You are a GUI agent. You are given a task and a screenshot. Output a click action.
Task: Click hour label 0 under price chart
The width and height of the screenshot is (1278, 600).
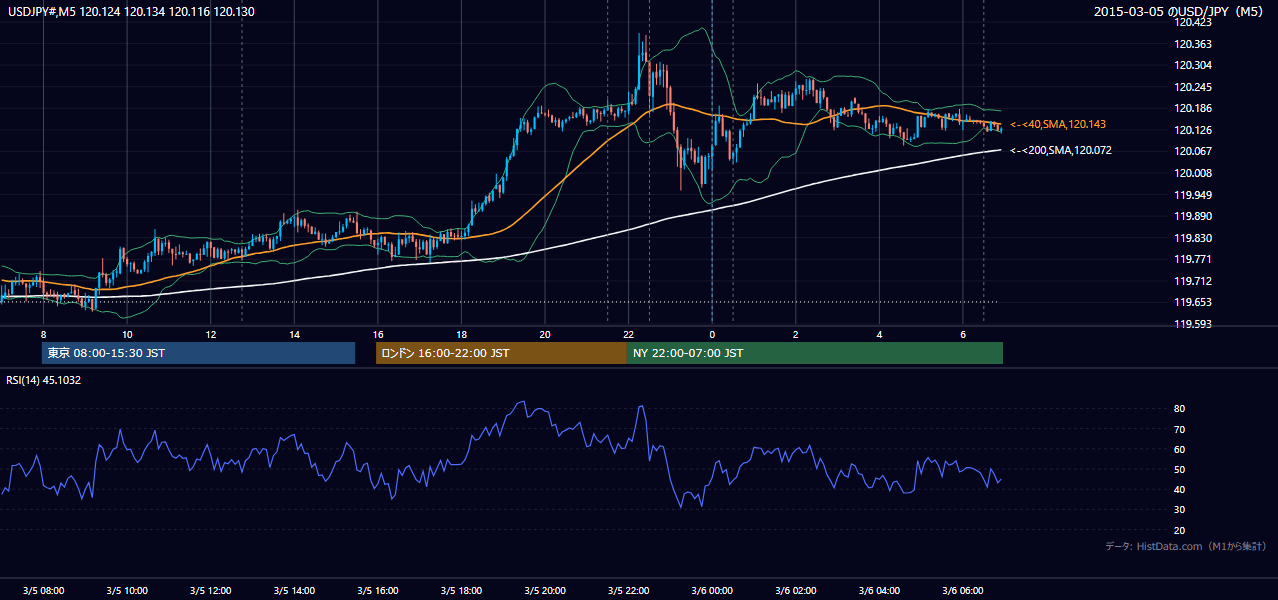pos(712,334)
